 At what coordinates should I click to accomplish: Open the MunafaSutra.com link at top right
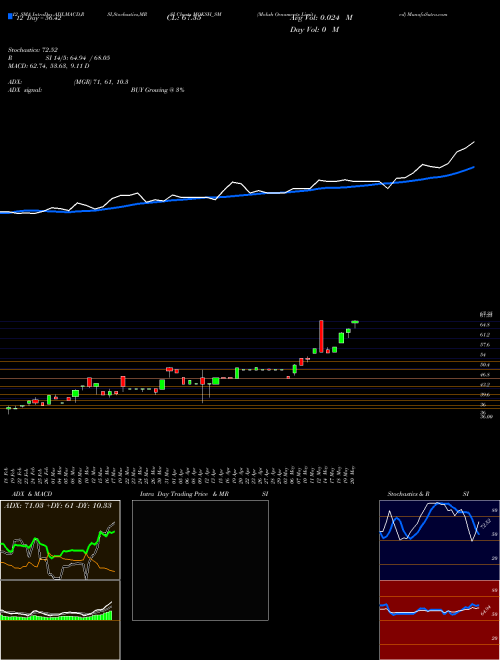[422, 14]
